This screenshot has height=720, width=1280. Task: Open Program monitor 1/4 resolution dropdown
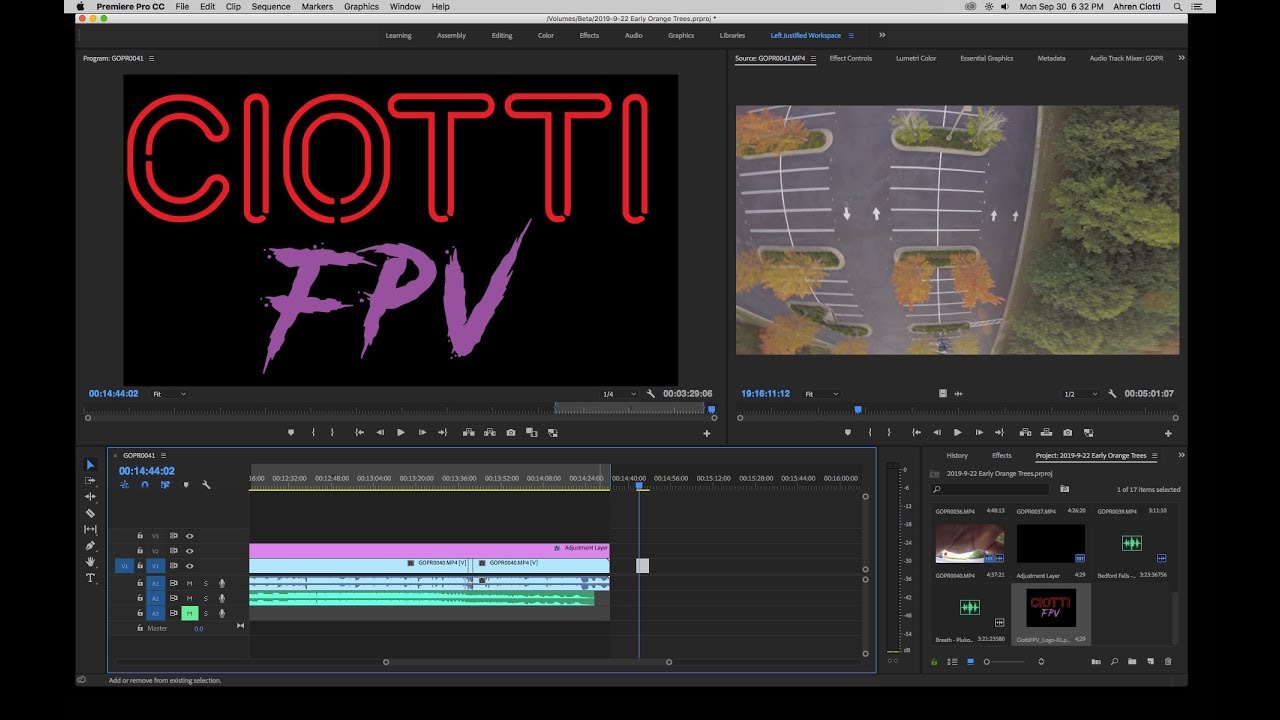coord(618,394)
